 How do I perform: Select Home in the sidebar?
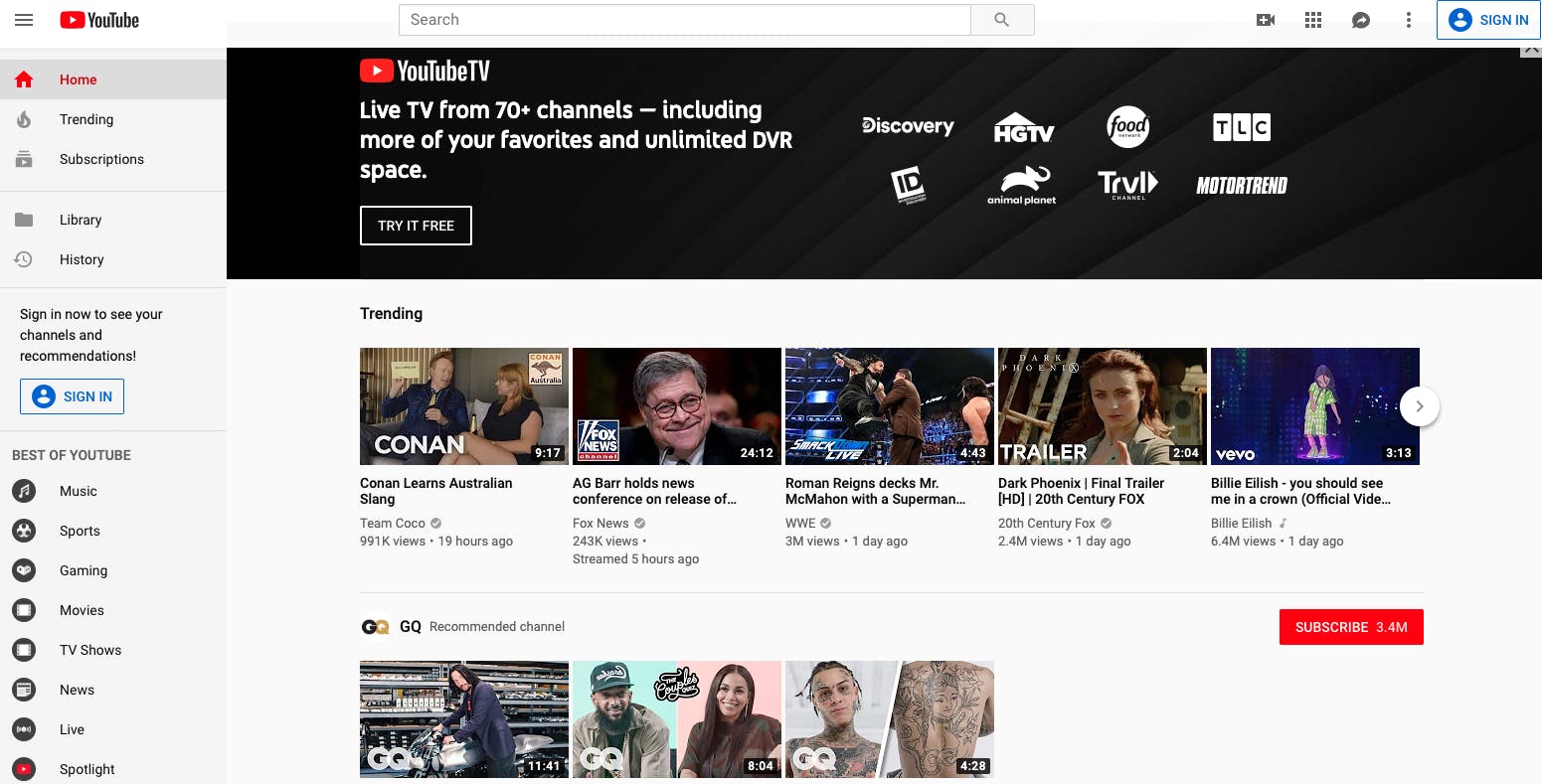pyautogui.click(x=113, y=79)
